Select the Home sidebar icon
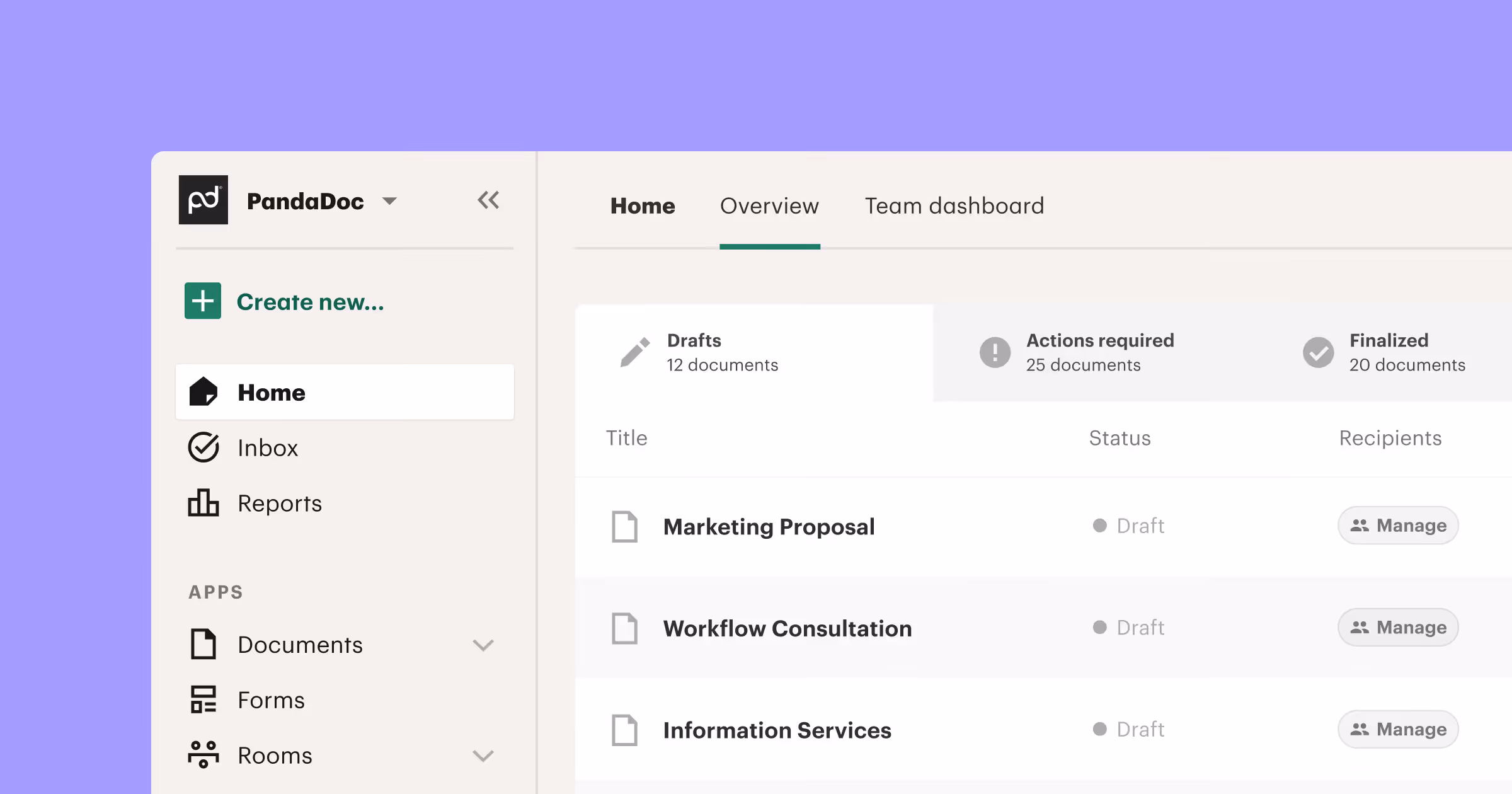Screen dimensions: 1512x794 tap(203, 392)
